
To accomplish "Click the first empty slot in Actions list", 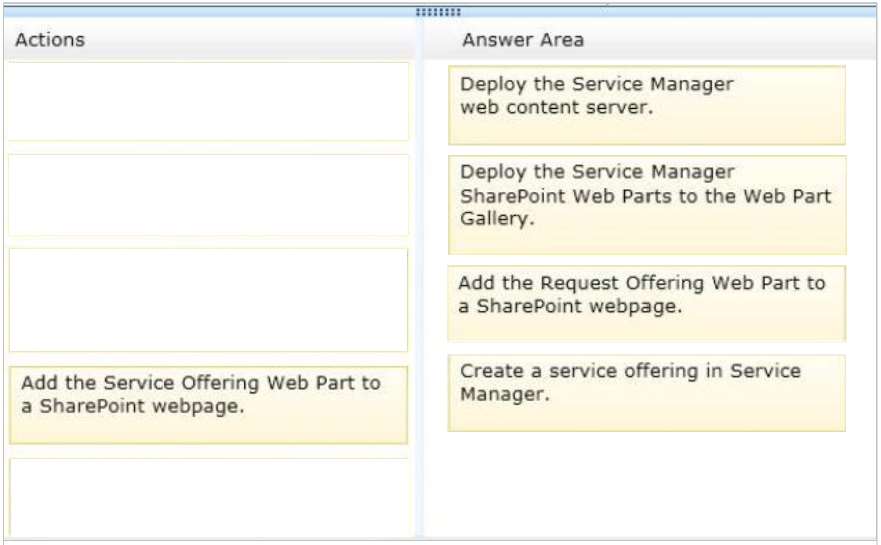I will click(208, 101).
